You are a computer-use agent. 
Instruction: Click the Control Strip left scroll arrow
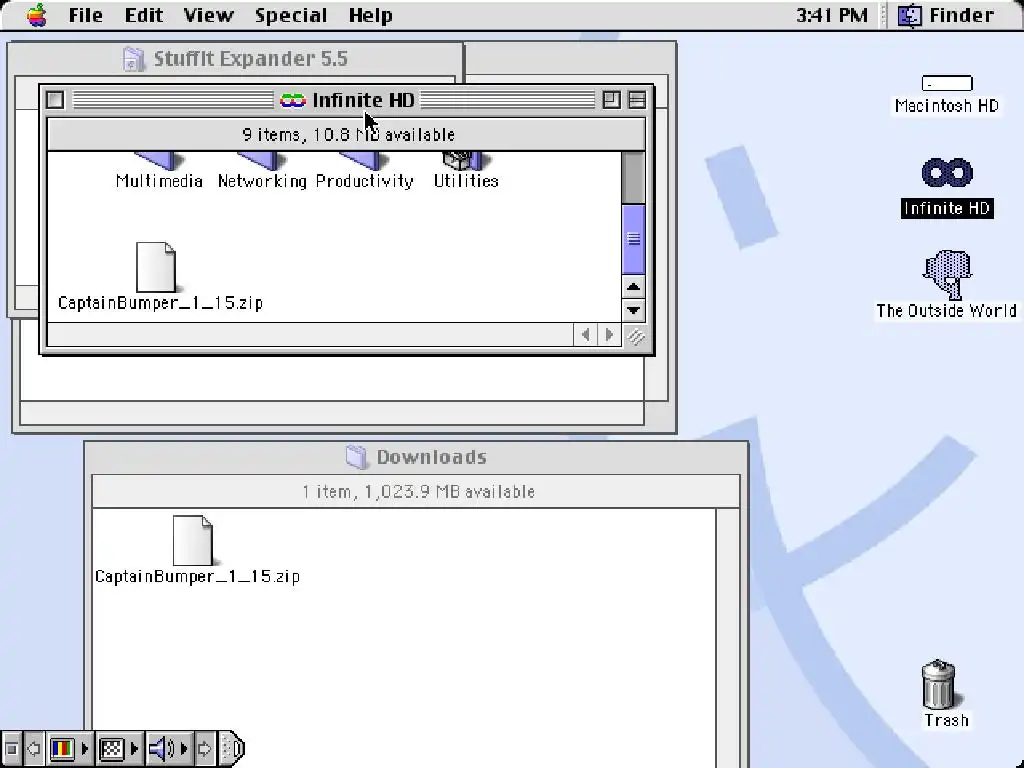pos(33,748)
